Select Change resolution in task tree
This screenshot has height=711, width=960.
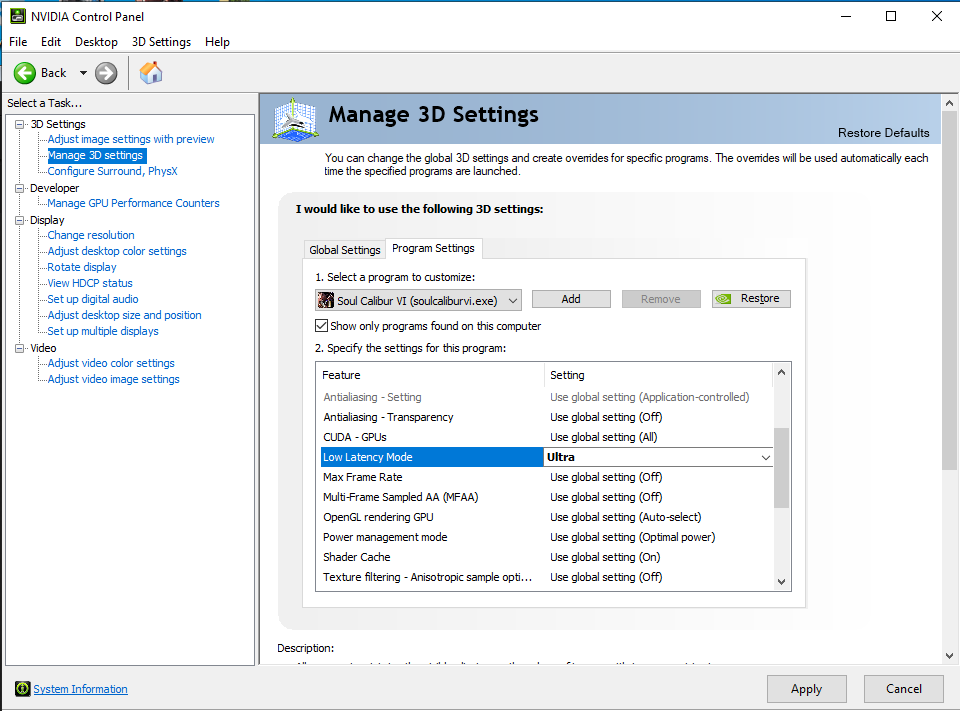click(91, 235)
